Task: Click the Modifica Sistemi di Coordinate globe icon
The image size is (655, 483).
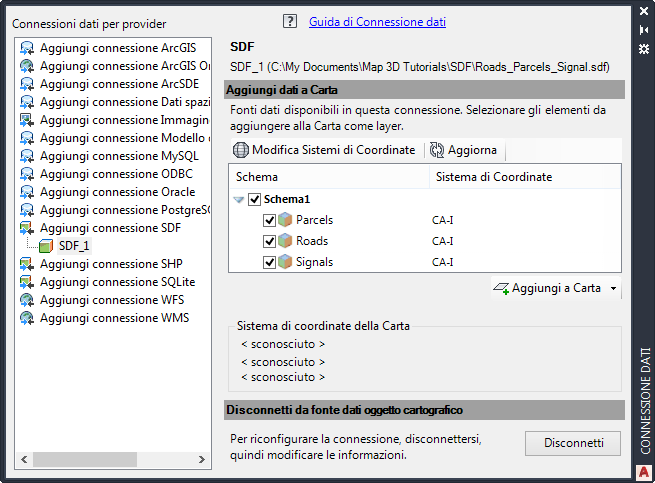Action: 240,150
